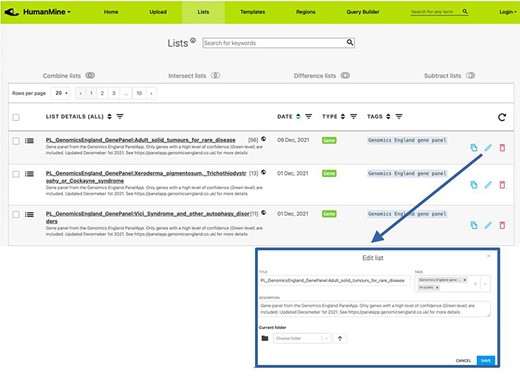The image size is (520, 376).
Task: Go to the Home tab
Action: 111,12
